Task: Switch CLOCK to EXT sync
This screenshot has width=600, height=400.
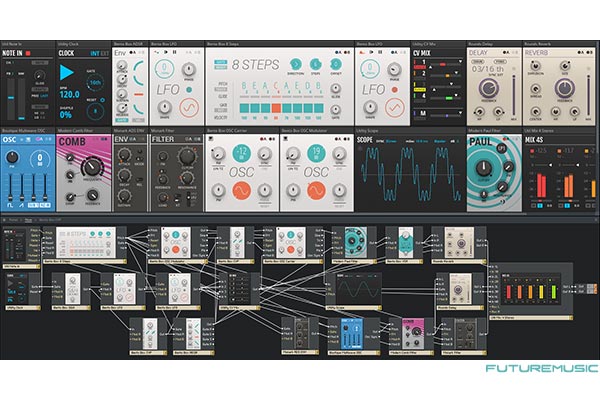Action: point(104,53)
